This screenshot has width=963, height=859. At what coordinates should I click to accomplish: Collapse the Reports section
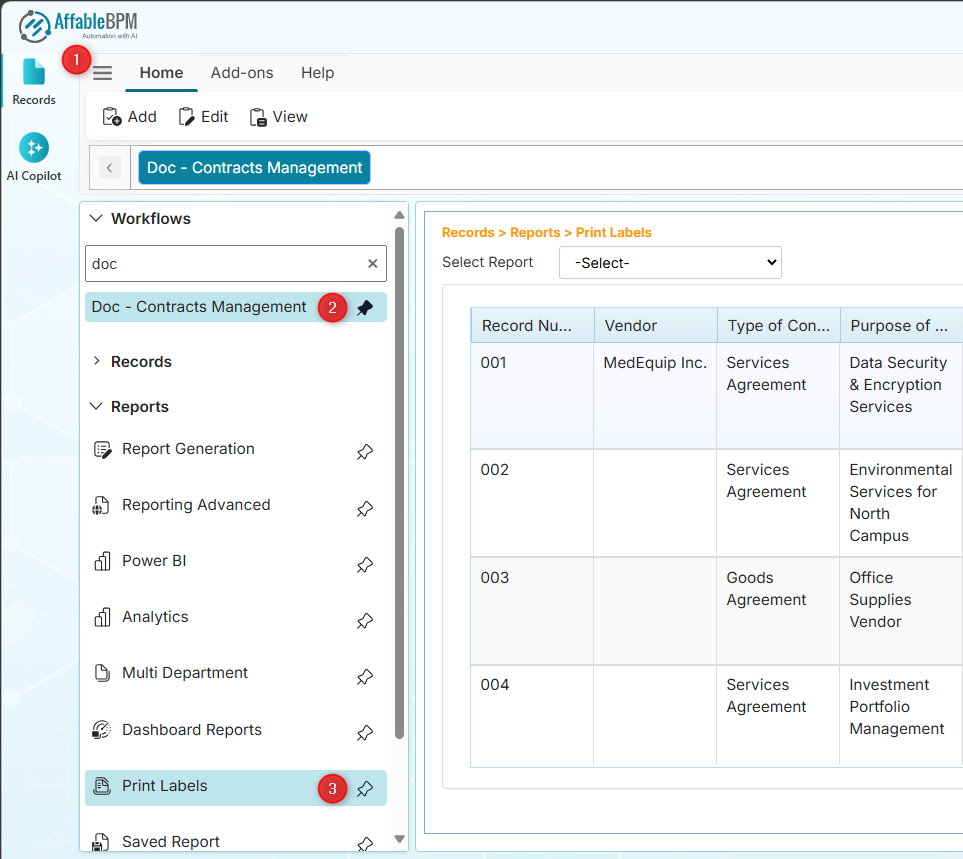[97, 407]
